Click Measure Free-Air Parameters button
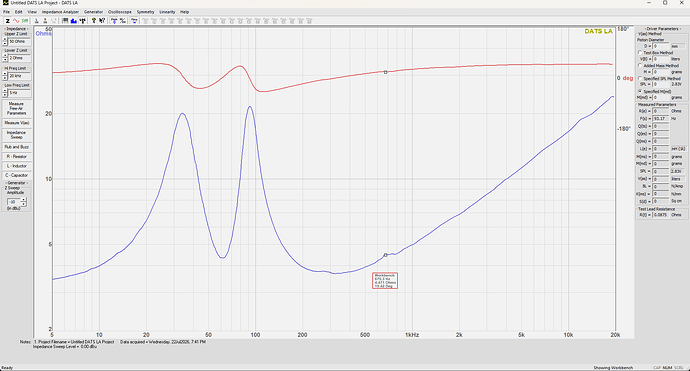Image resolution: width=690 pixels, height=371 pixels. 16,108
